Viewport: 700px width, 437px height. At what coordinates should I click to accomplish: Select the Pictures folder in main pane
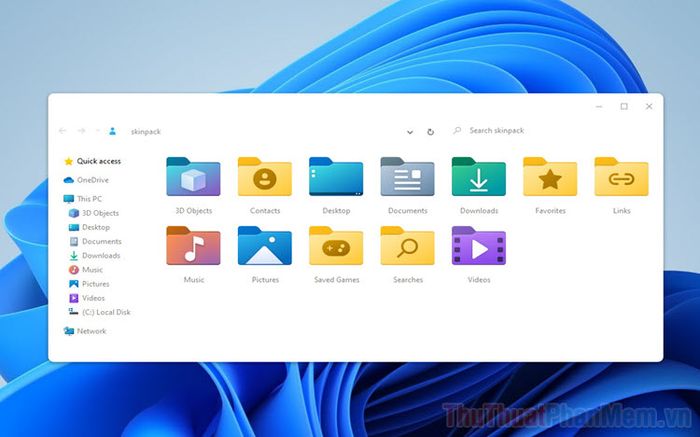(x=264, y=246)
